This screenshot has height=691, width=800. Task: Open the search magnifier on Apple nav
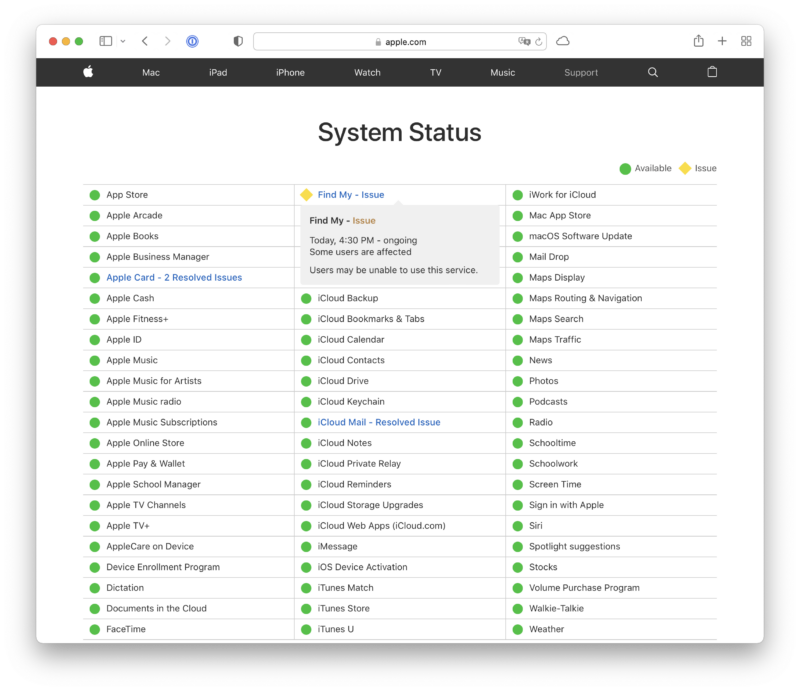click(653, 72)
